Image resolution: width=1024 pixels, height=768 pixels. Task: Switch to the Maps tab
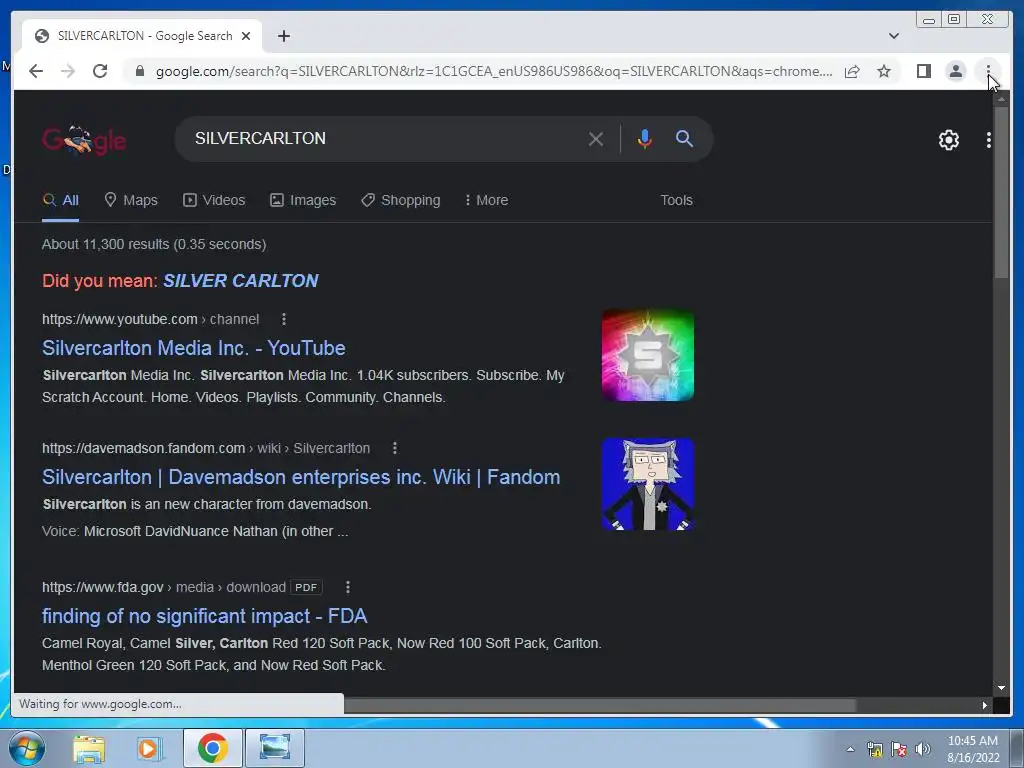tap(131, 200)
